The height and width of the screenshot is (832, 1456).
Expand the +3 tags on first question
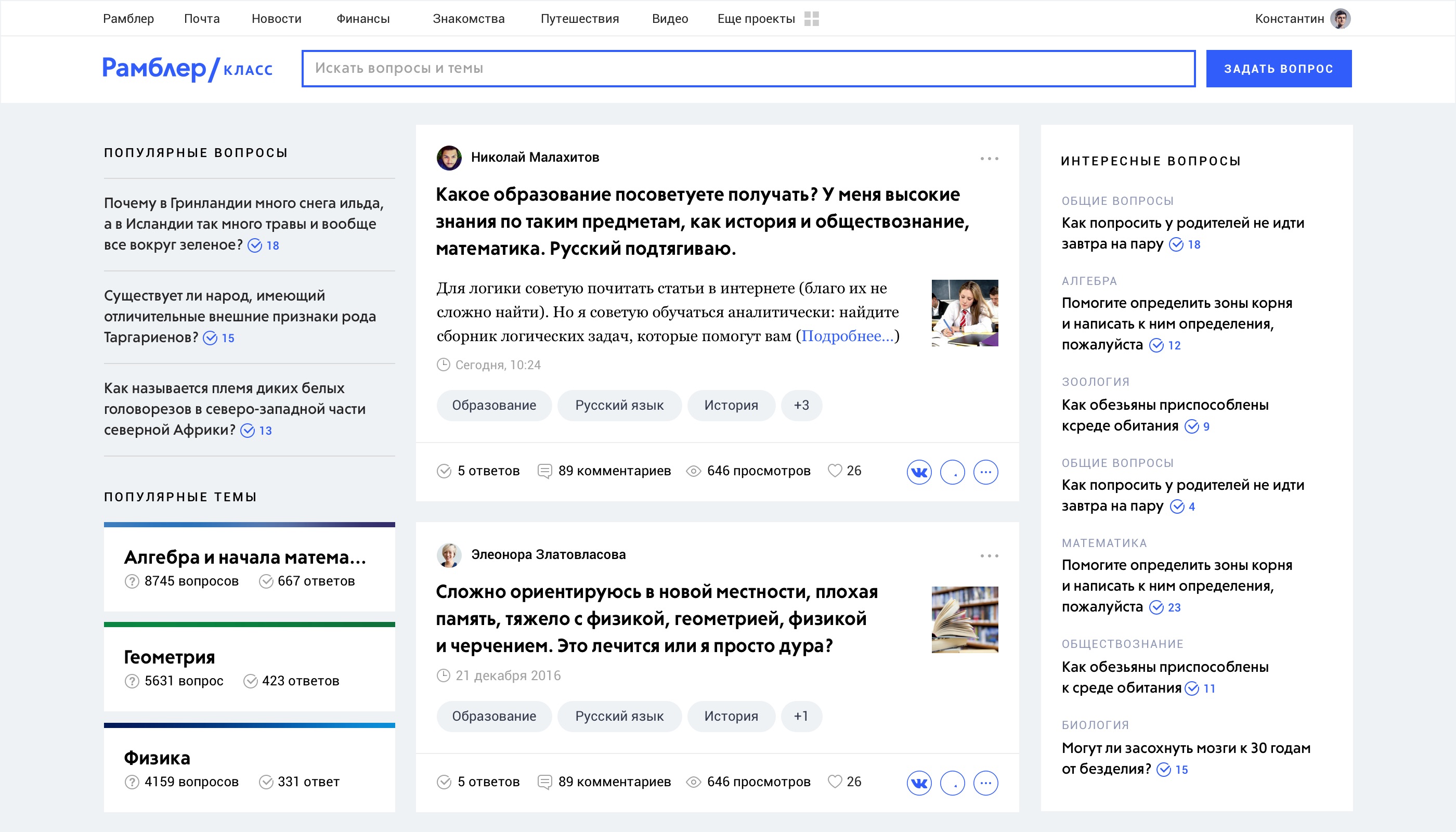801,405
